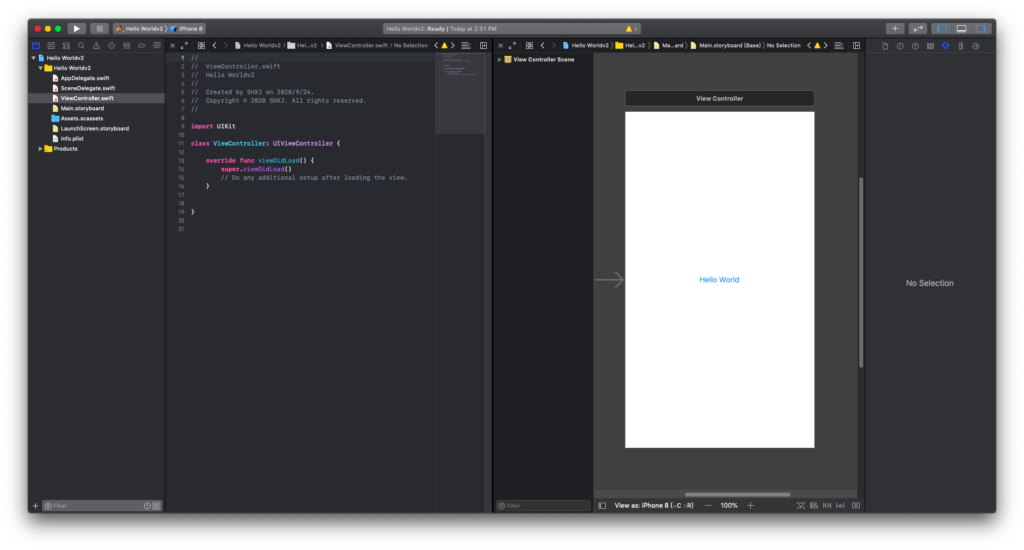
Task: Click the code review arrows button
Action: (918, 28)
